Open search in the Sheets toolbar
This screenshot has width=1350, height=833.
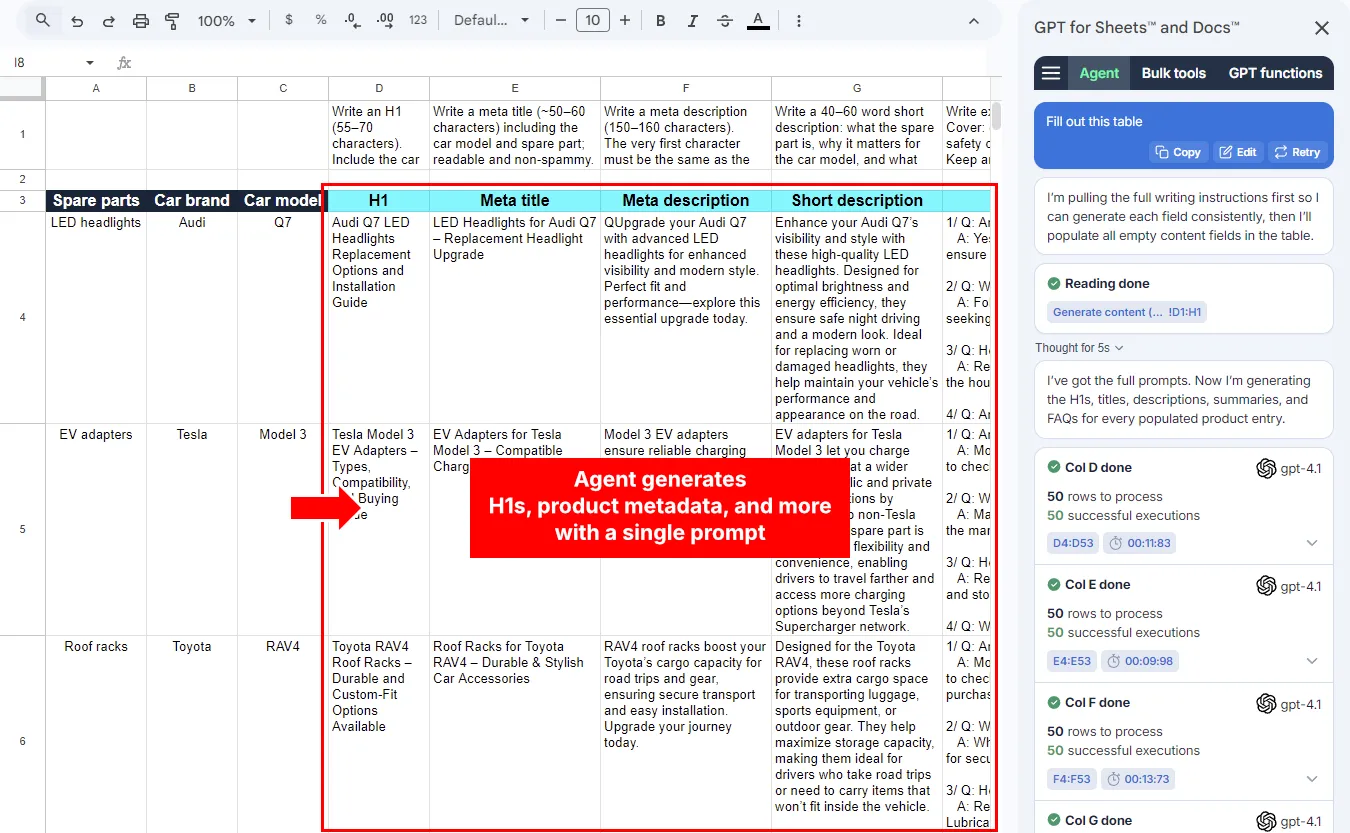(x=42, y=19)
